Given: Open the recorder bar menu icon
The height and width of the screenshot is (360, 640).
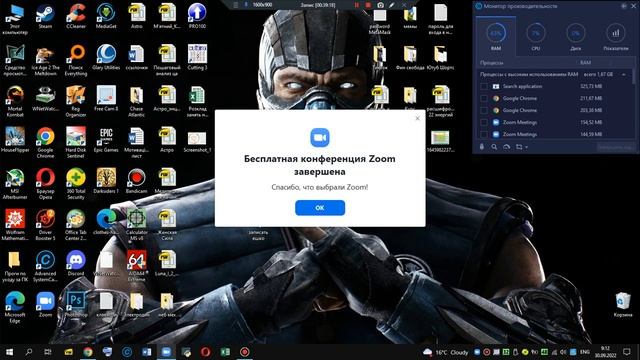Looking at the screenshot, I should [236, 5].
